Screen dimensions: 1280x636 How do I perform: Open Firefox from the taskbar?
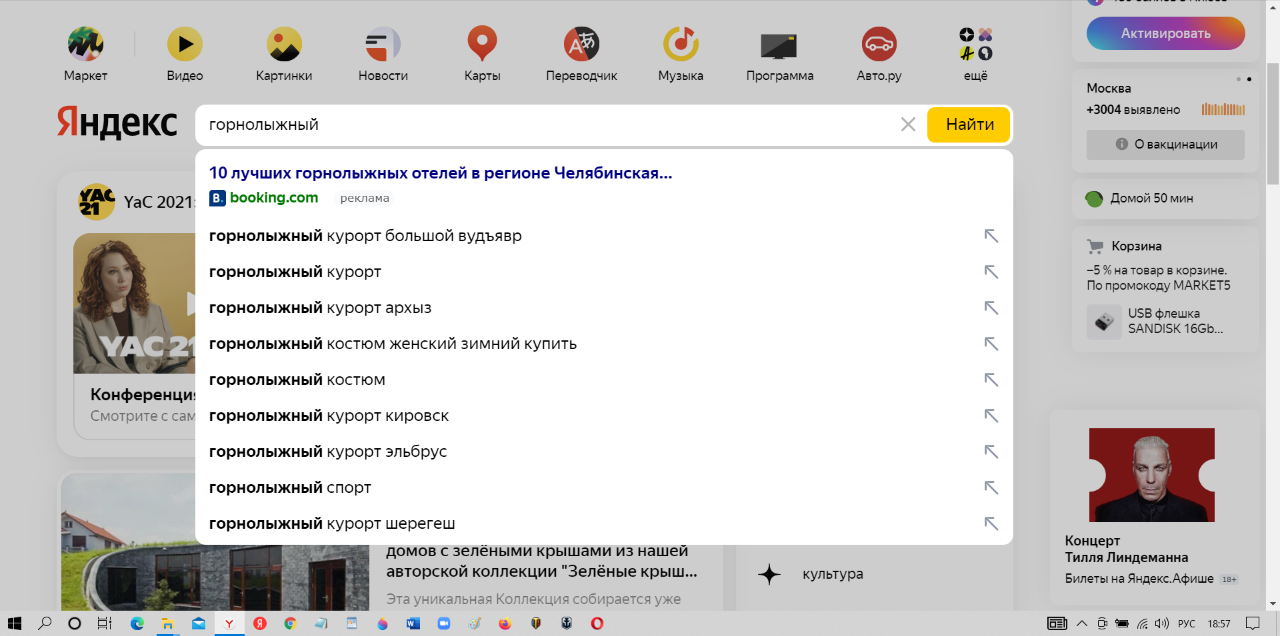click(x=504, y=623)
